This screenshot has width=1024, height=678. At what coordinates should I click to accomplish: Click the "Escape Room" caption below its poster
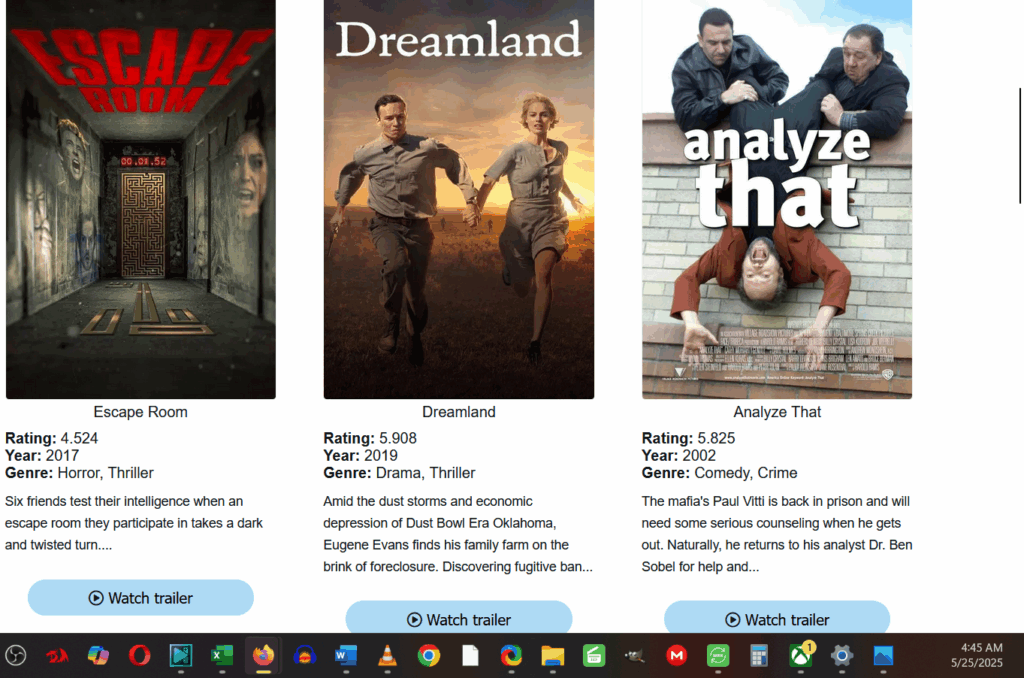tap(140, 412)
